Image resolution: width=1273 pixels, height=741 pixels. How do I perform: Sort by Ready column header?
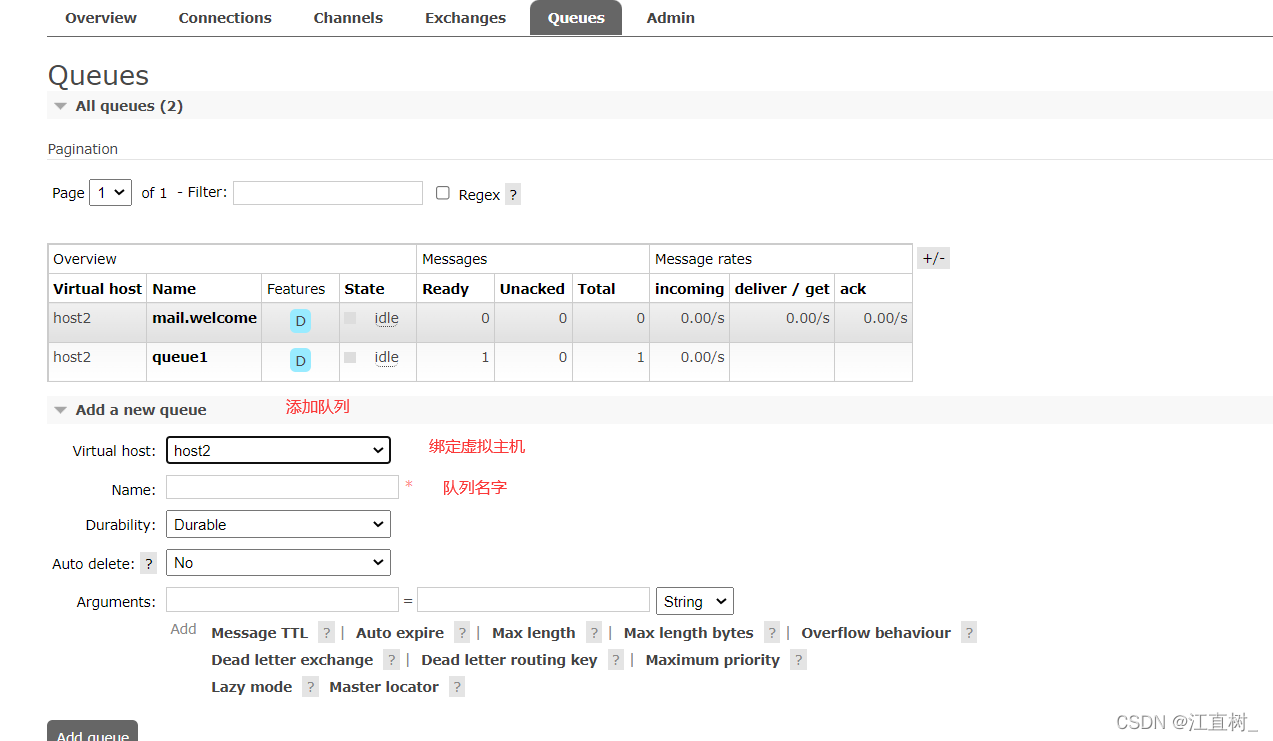click(445, 289)
